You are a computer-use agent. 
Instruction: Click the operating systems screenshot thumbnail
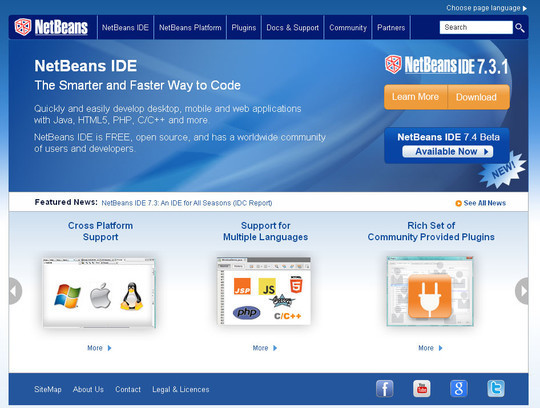(x=99, y=292)
